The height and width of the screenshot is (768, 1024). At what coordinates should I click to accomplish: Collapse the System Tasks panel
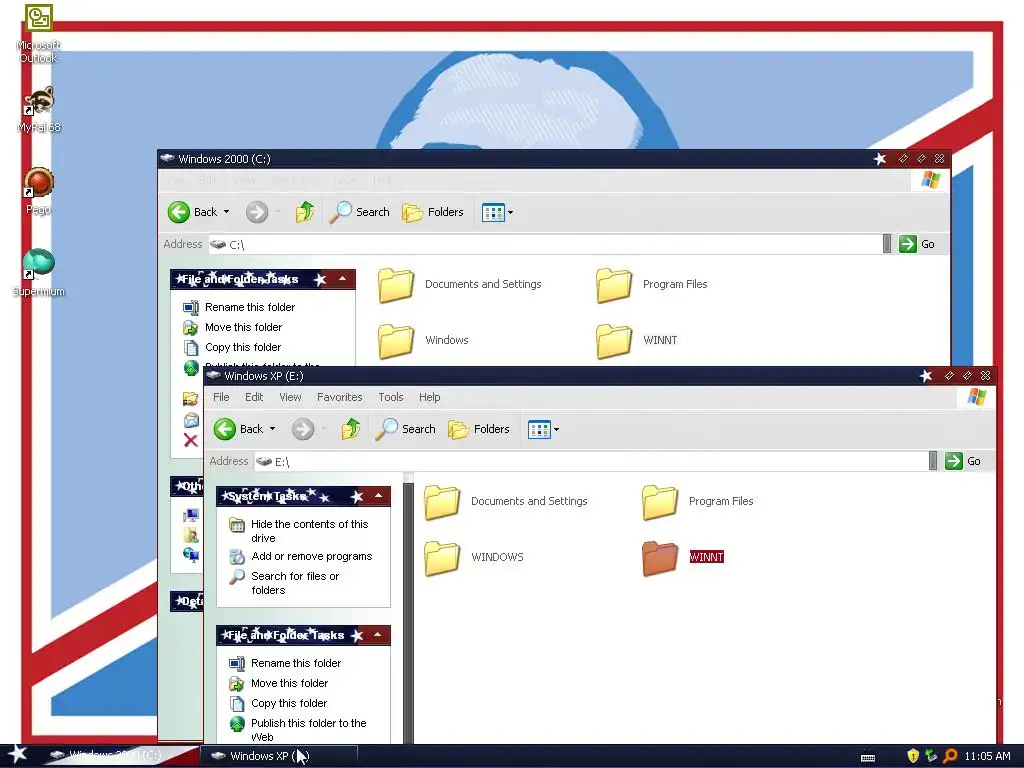pos(378,496)
